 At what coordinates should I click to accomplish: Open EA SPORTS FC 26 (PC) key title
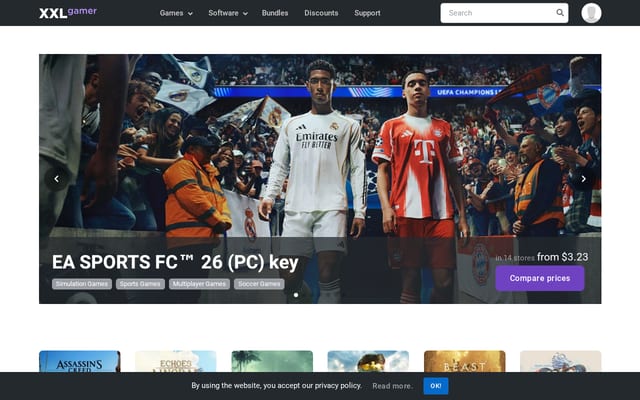click(x=175, y=262)
